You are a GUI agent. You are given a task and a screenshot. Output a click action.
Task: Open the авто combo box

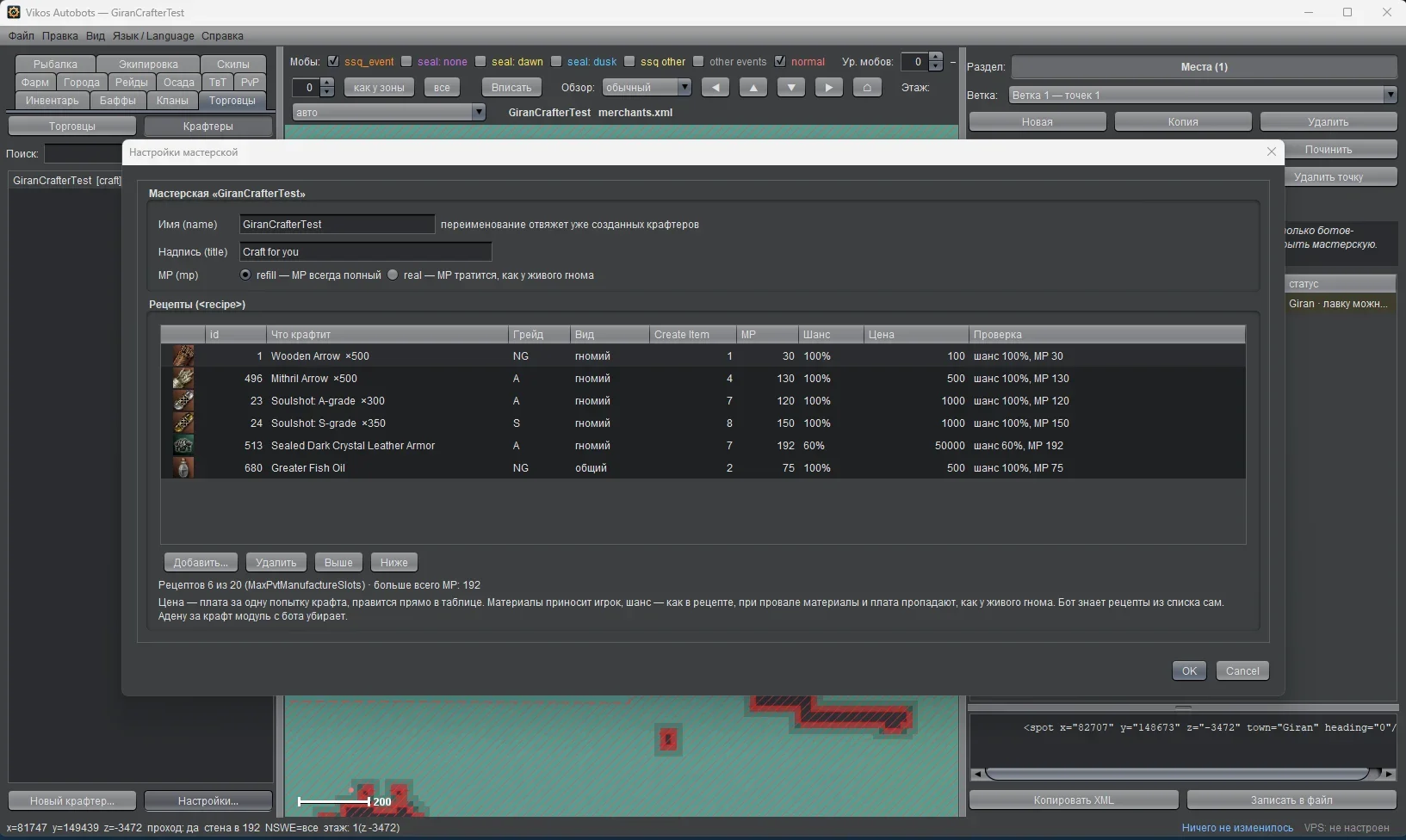(x=389, y=112)
